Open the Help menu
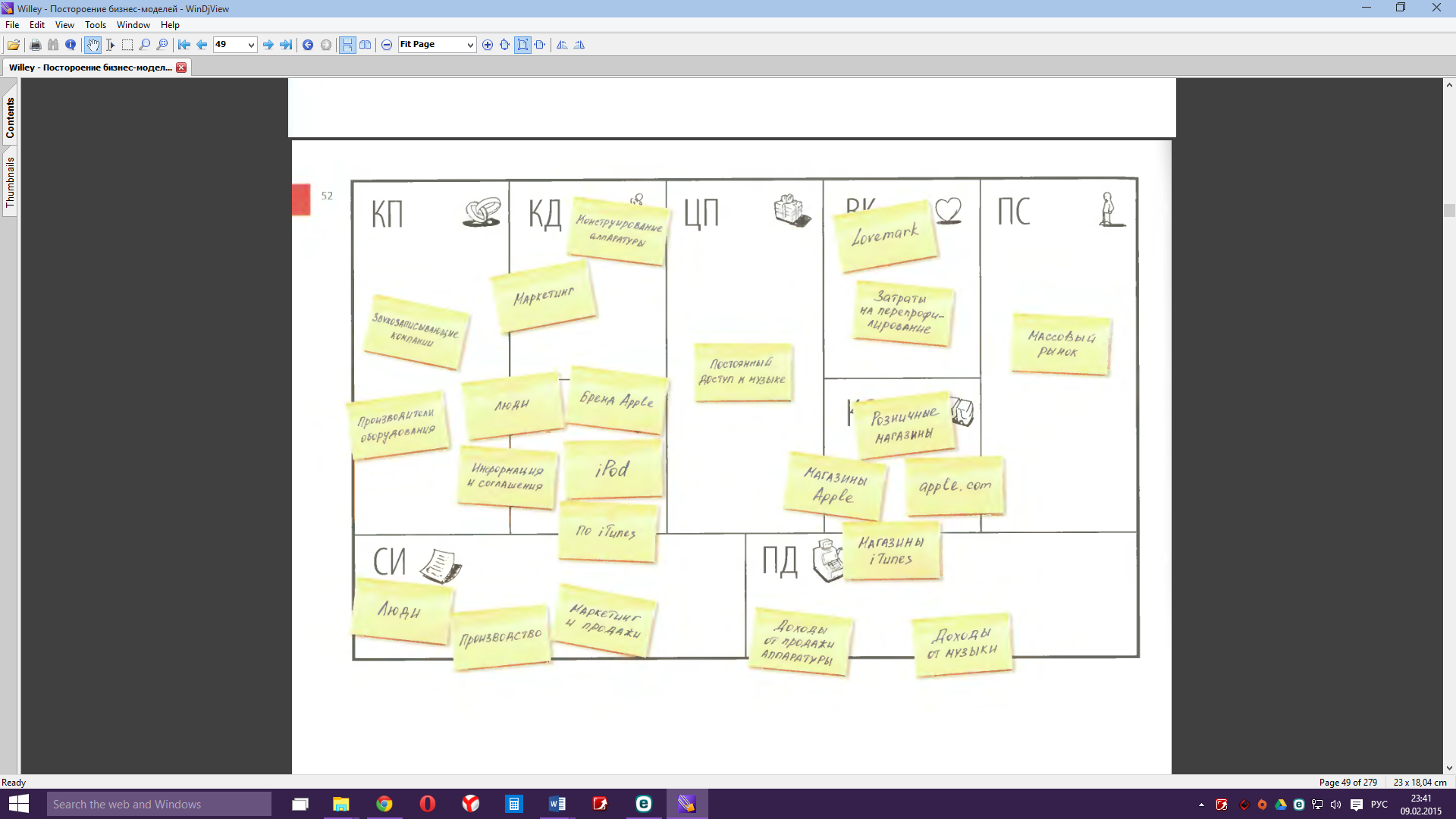This screenshot has height=819, width=1456. pyautogui.click(x=170, y=25)
